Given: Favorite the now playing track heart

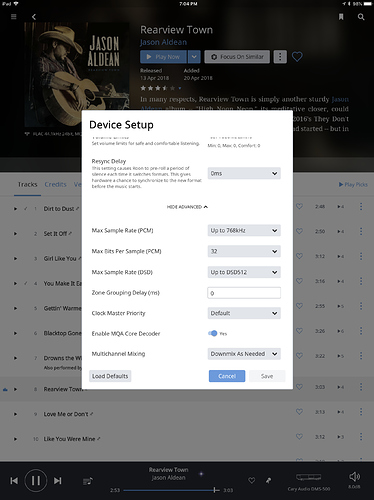Looking at the screenshot, I should click(x=252, y=480).
